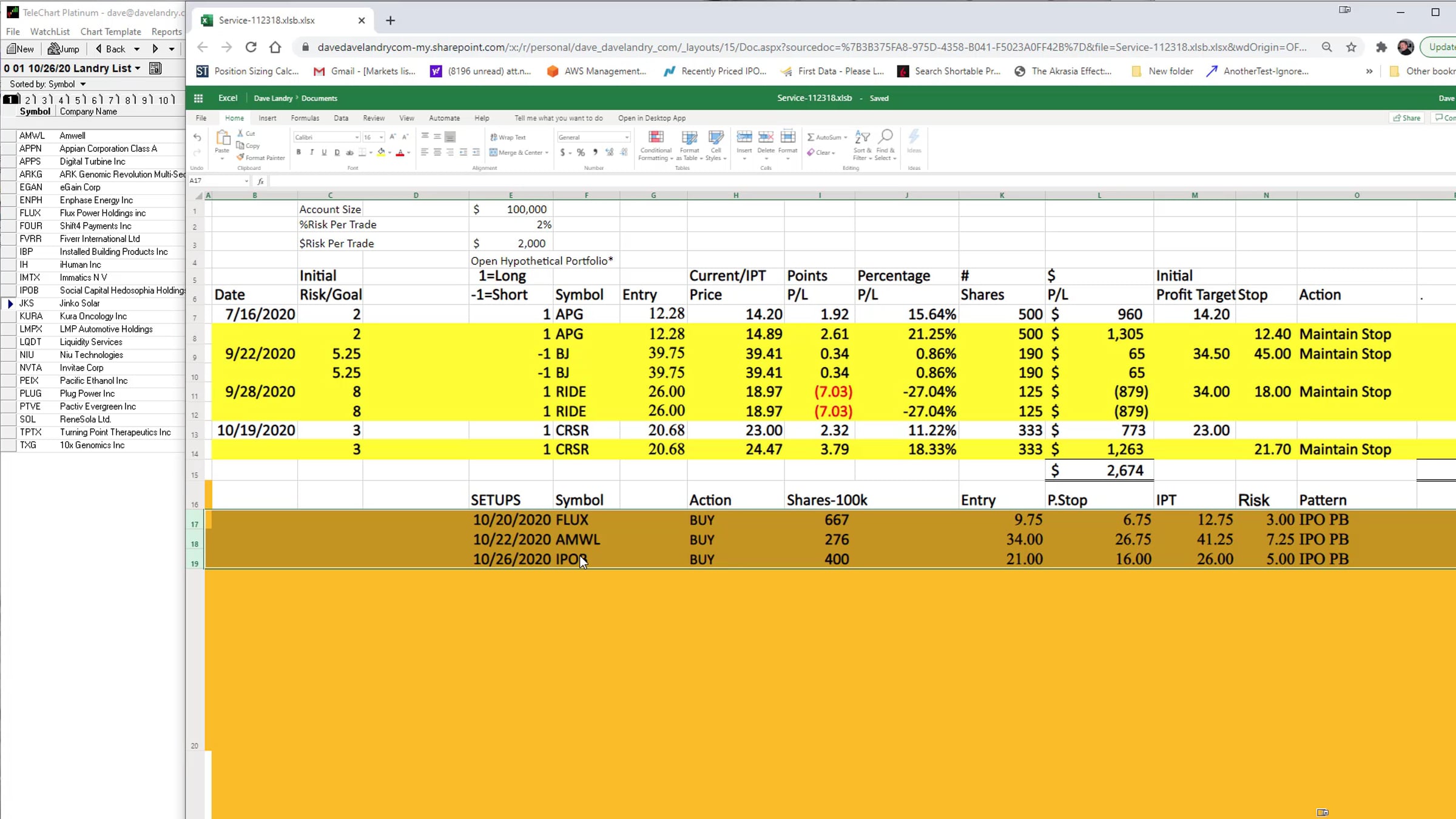Reload the browser page

pyautogui.click(x=251, y=47)
